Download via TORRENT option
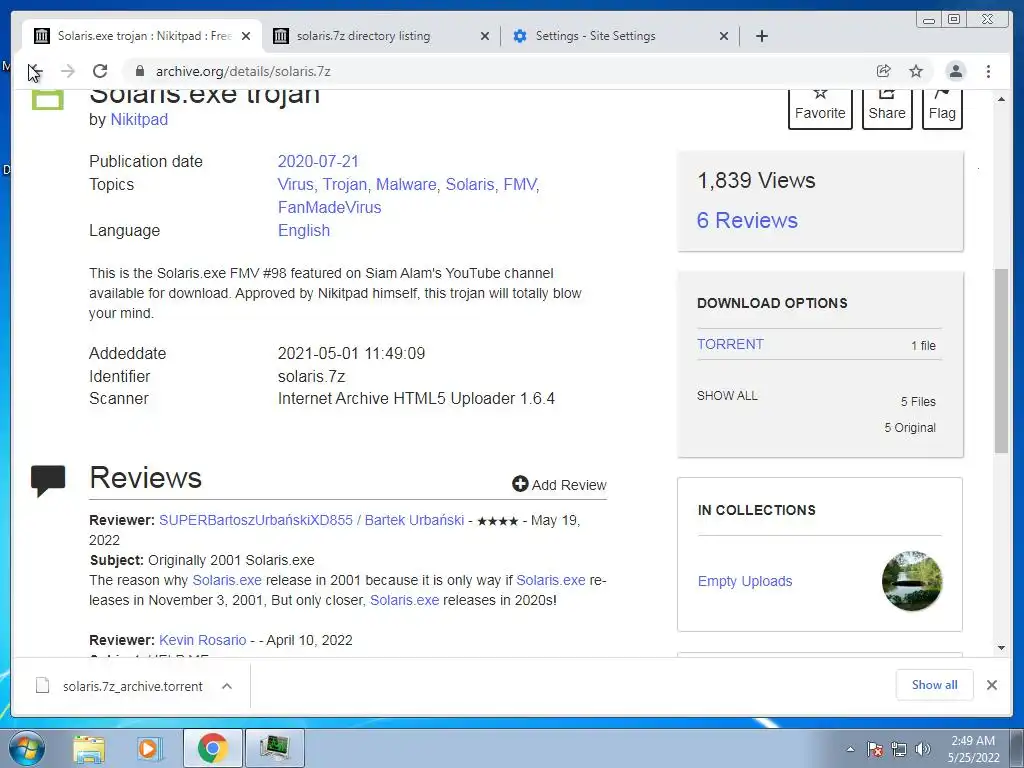Screen dimensions: 1024x768 [730, 344]
